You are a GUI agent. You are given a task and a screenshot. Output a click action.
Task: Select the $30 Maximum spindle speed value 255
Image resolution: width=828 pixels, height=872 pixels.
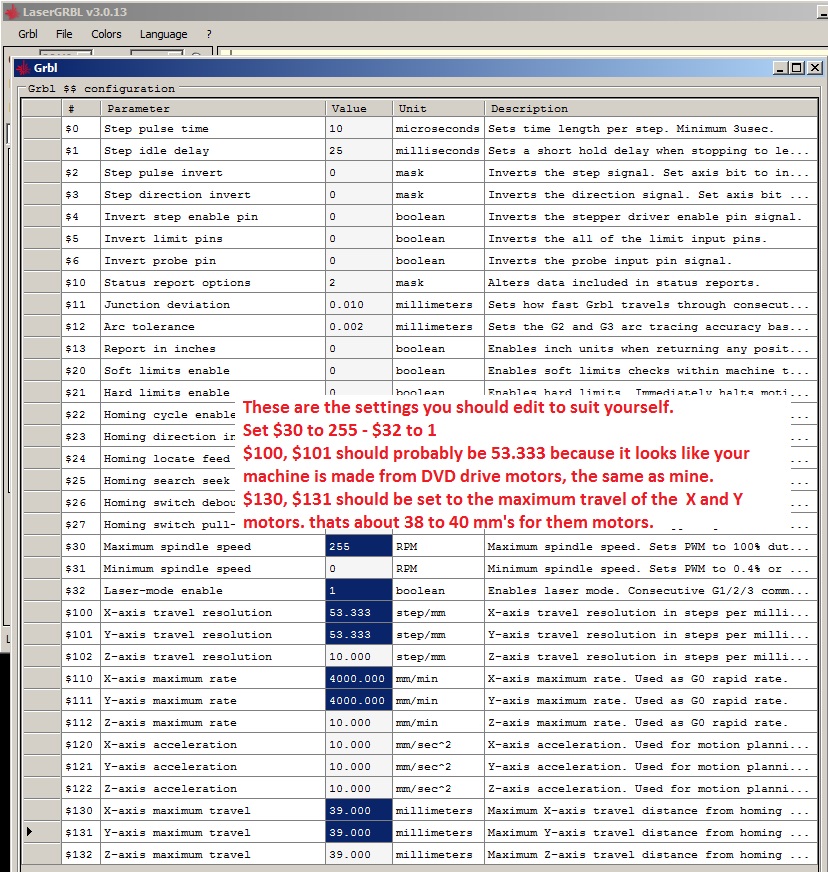point(359,547)
